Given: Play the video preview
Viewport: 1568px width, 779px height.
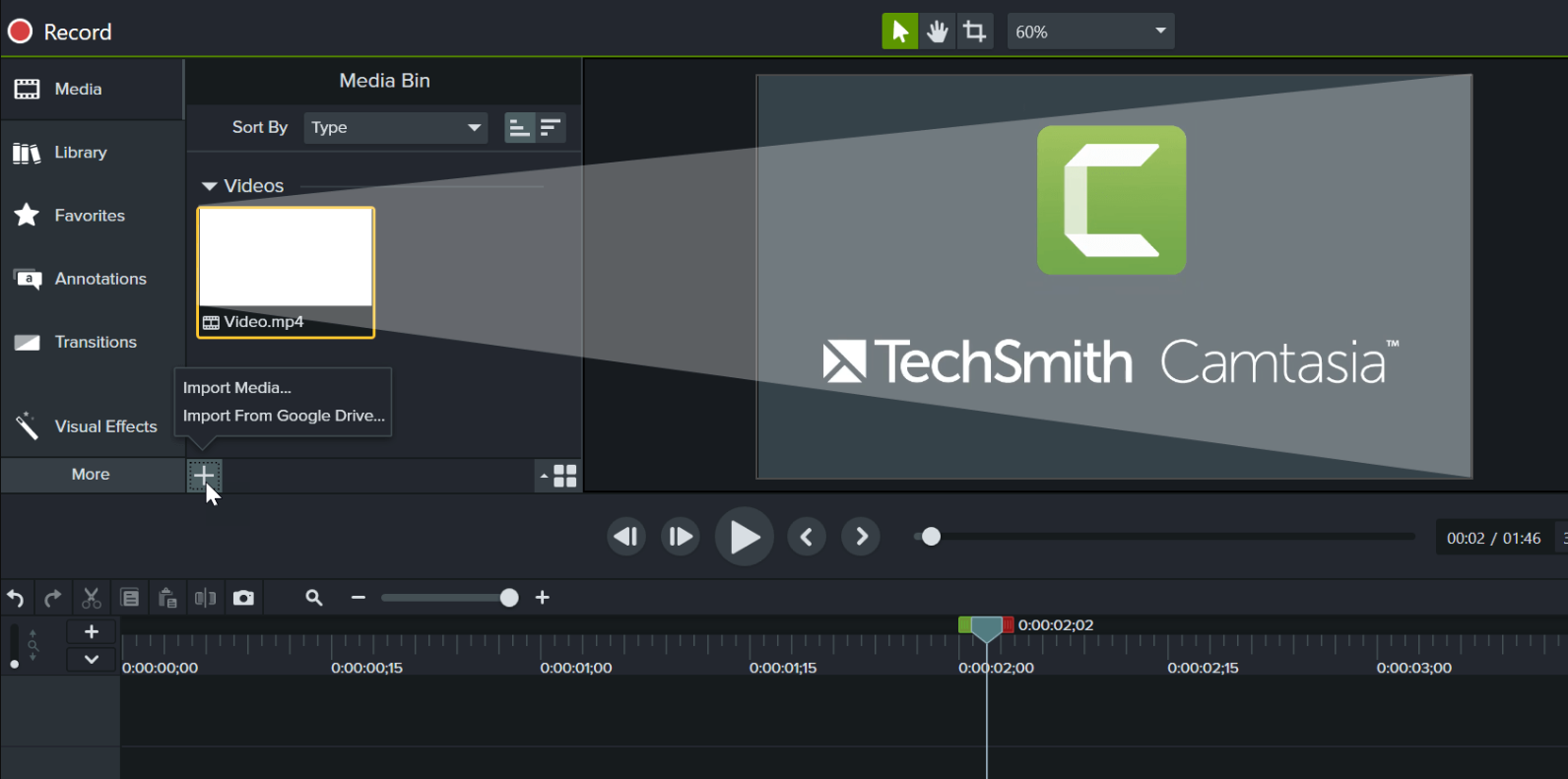Looking at the screenshot, I should (x=744, y=537).
